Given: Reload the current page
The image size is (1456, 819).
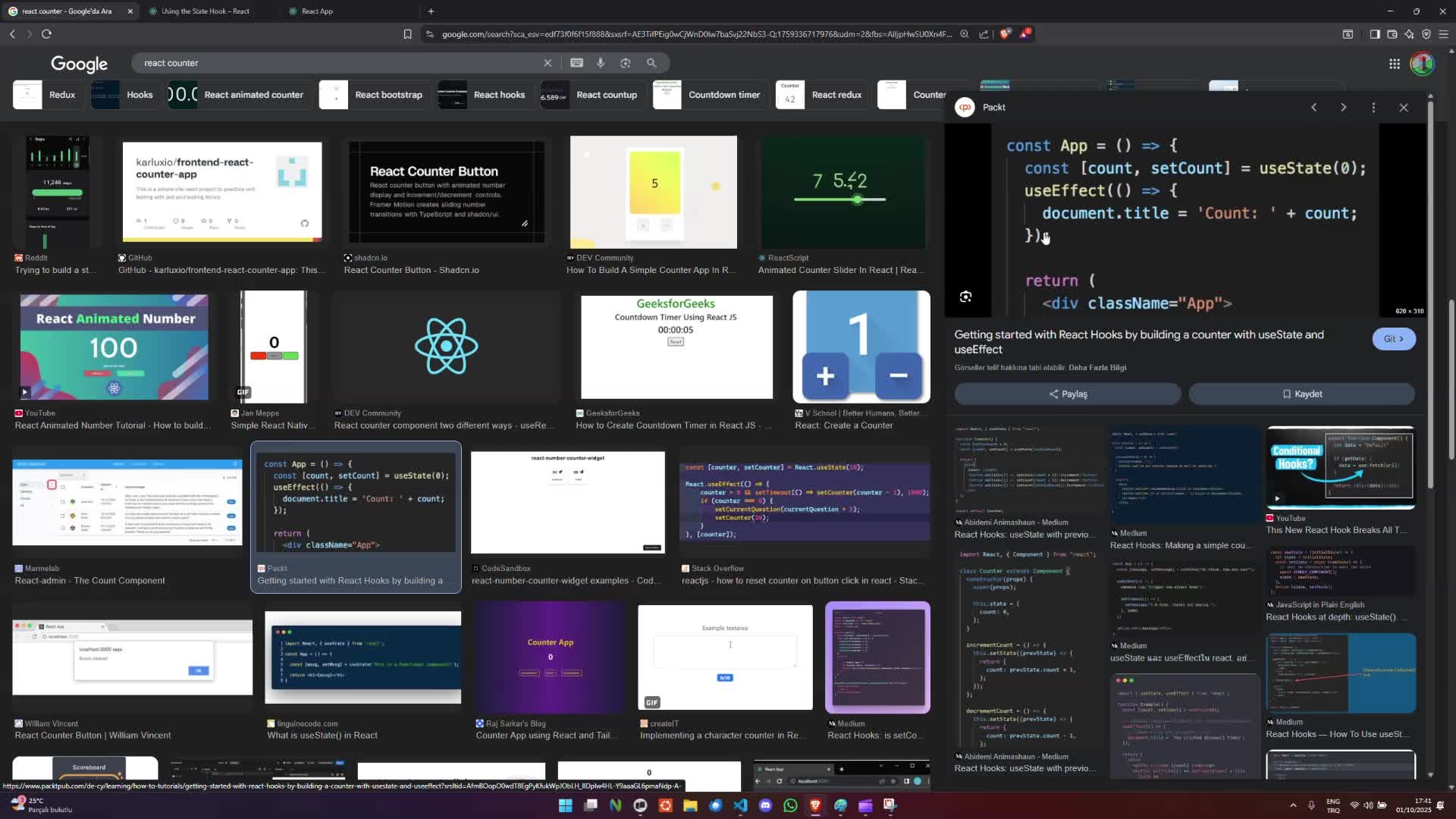Looking at the screenshot, I should (x=46, y=33).
